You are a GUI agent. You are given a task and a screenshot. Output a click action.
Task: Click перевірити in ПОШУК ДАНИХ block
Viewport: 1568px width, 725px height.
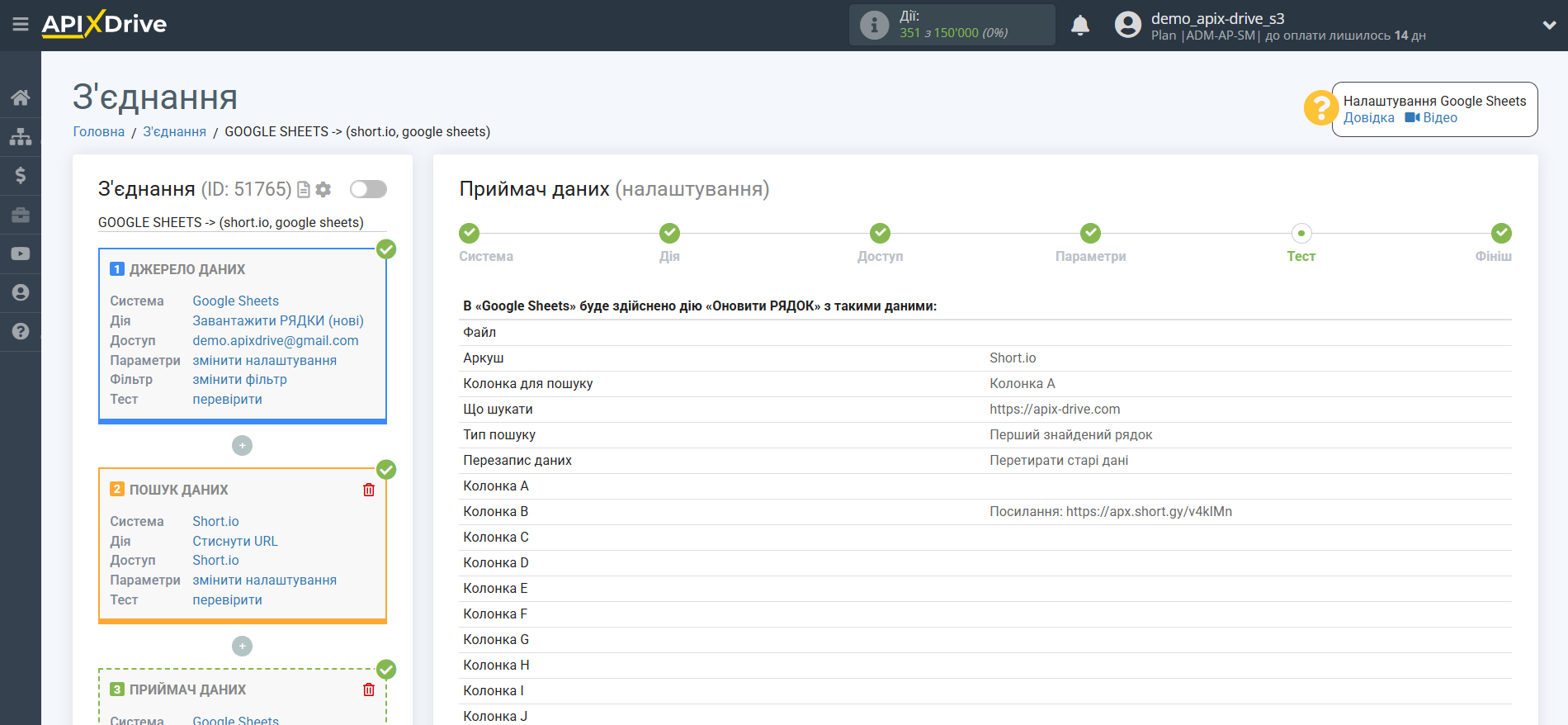click(x=228, y=600)
